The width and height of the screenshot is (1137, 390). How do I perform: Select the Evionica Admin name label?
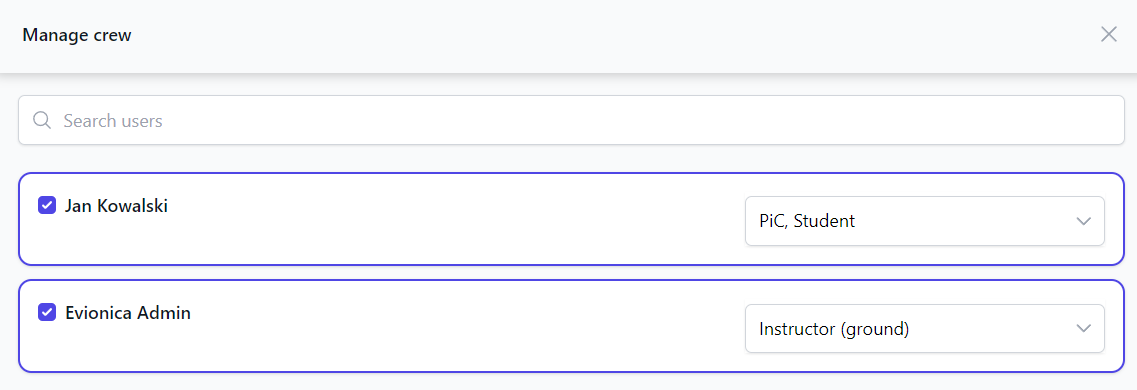point(128,313)
